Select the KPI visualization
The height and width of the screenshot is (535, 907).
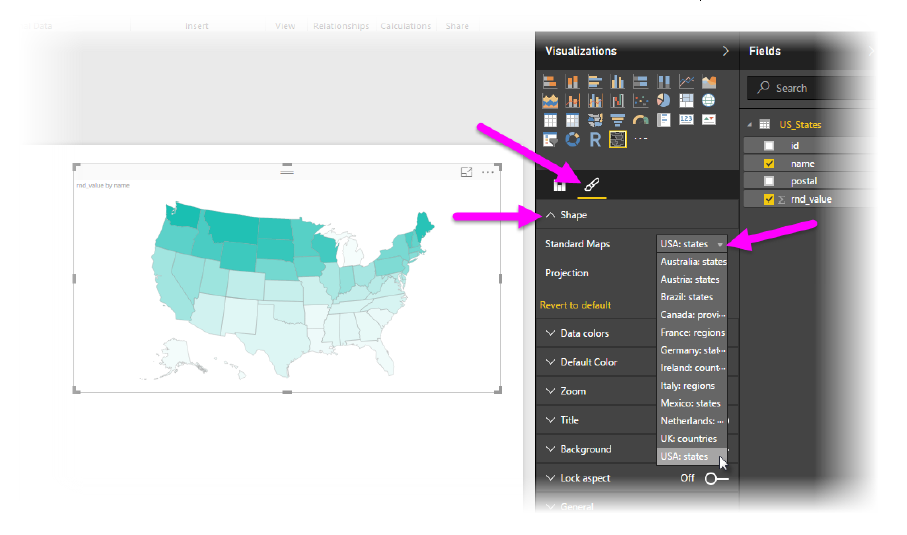coord(709,120)
